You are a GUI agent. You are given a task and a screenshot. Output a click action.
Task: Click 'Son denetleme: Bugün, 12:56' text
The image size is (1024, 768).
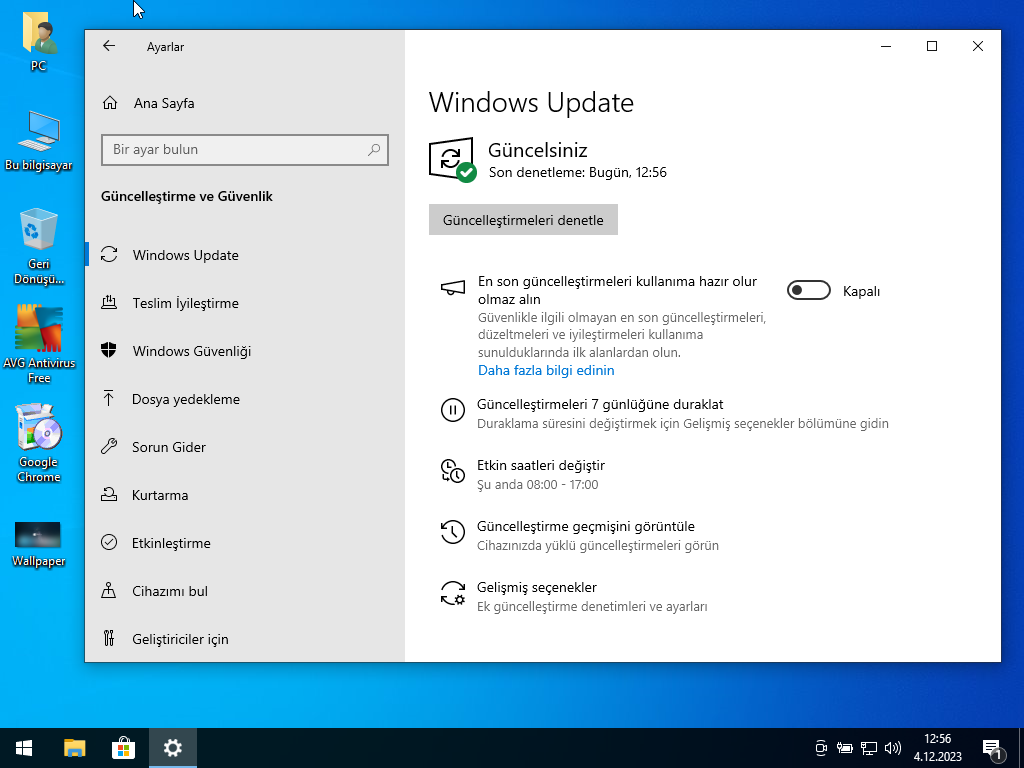(577, 172)
